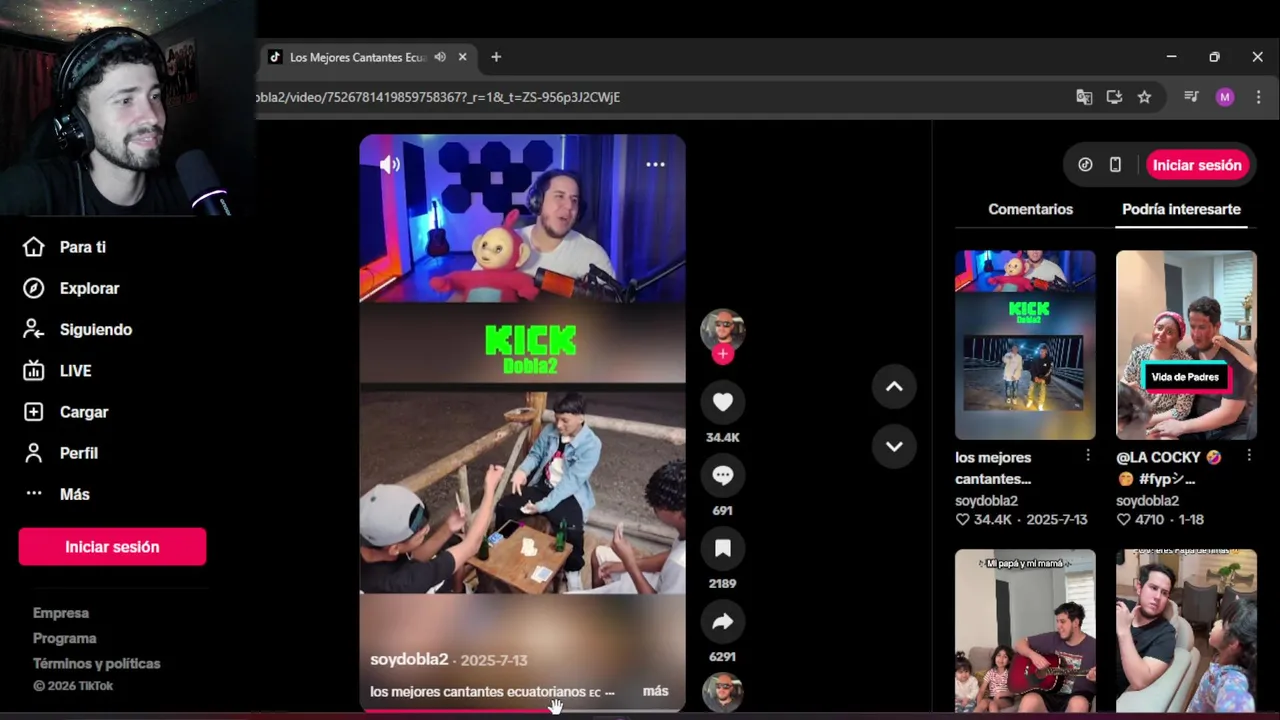The image size is (1280, 720).
Task: Click the sidebar Iniciar sesión button
Action: click(112, 547)
